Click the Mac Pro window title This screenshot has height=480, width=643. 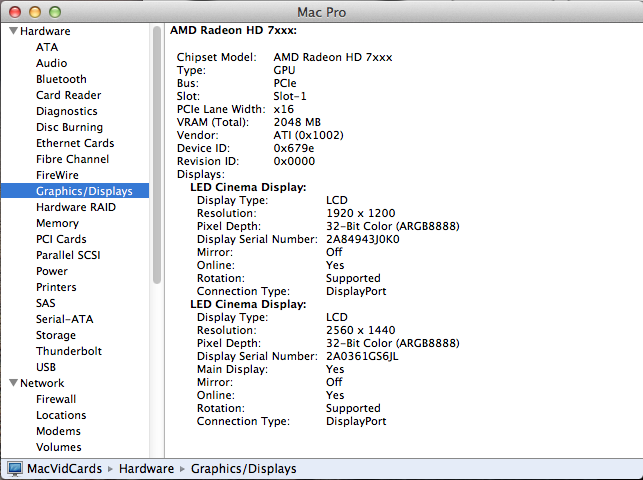tap(322, 12)
